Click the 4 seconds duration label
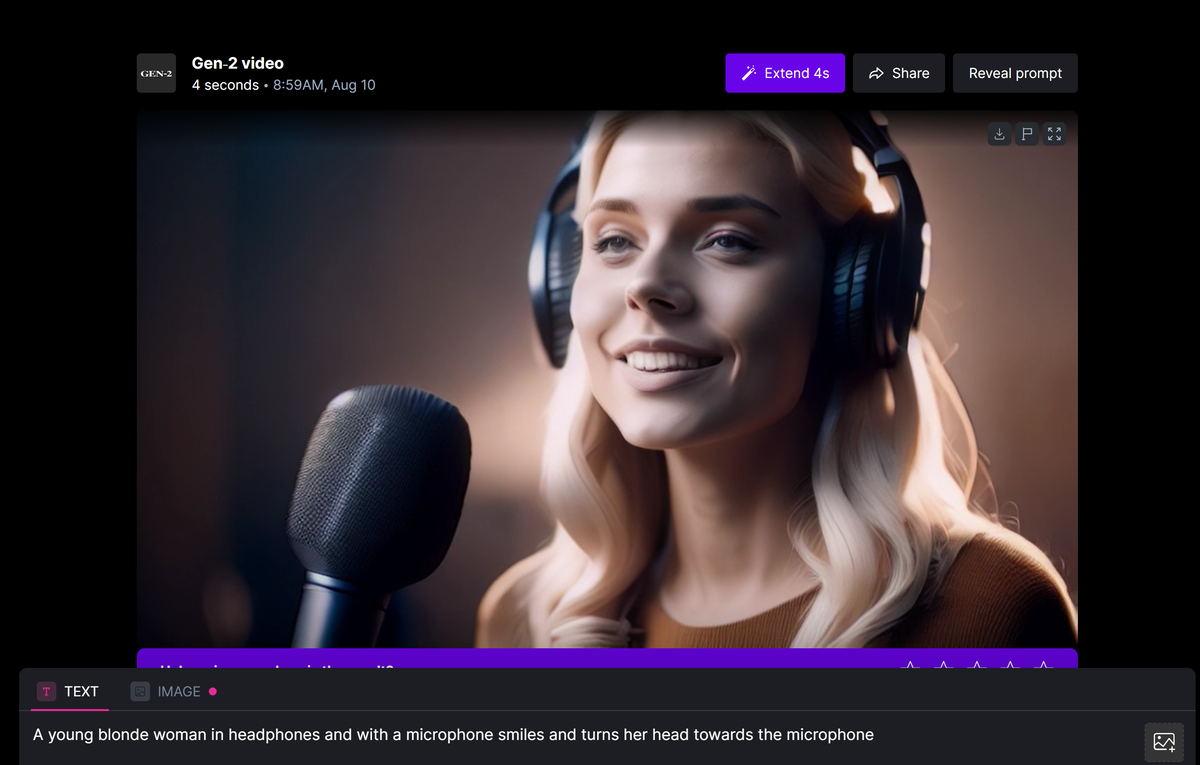This screenshot has width=1200, height=765. point(225,85)
